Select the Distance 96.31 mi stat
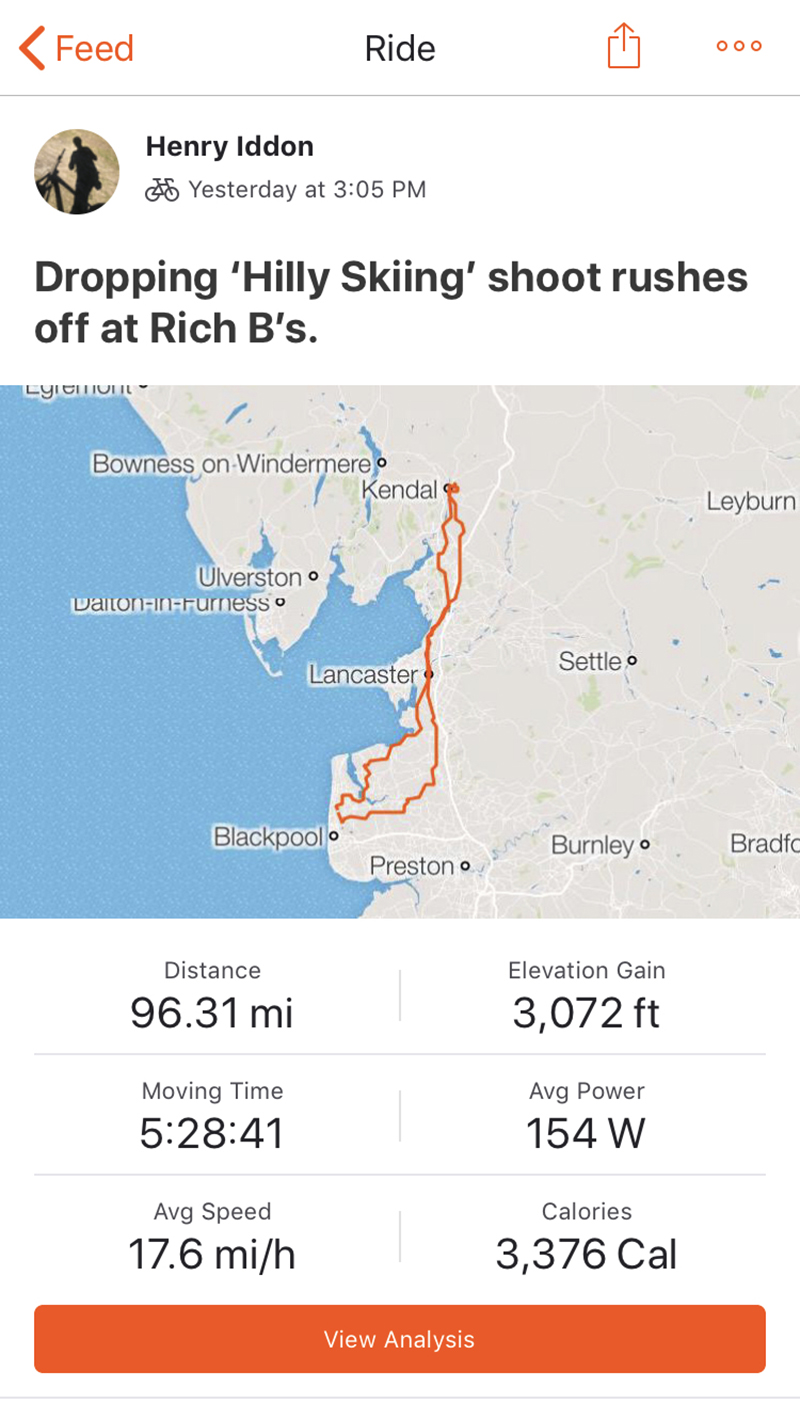Viewport: 800px width, 1403px height. [x=212, y=994]
